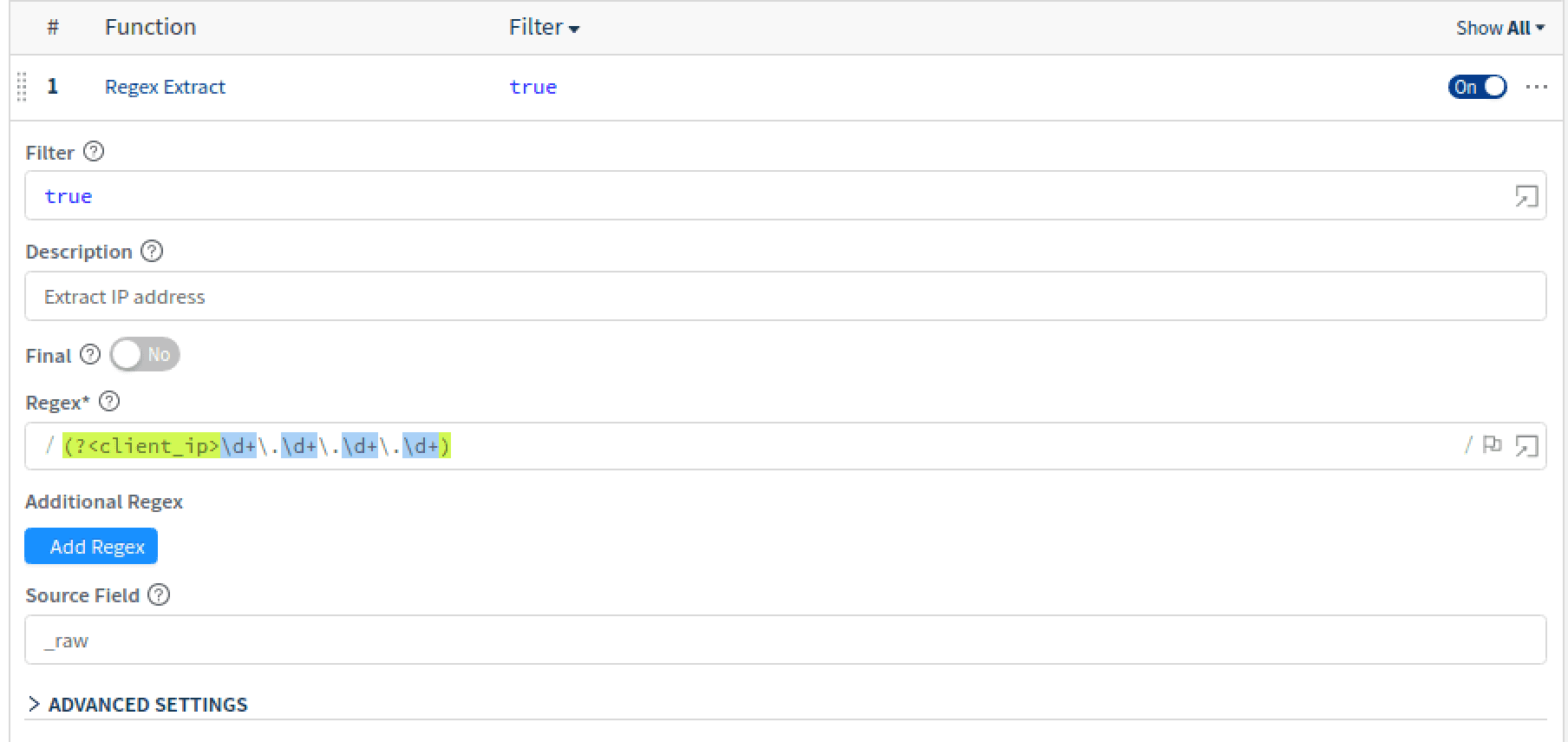Open the Show All dropdown
Viewport: 1568px width, 742px height.
[x=1500, y=27]
